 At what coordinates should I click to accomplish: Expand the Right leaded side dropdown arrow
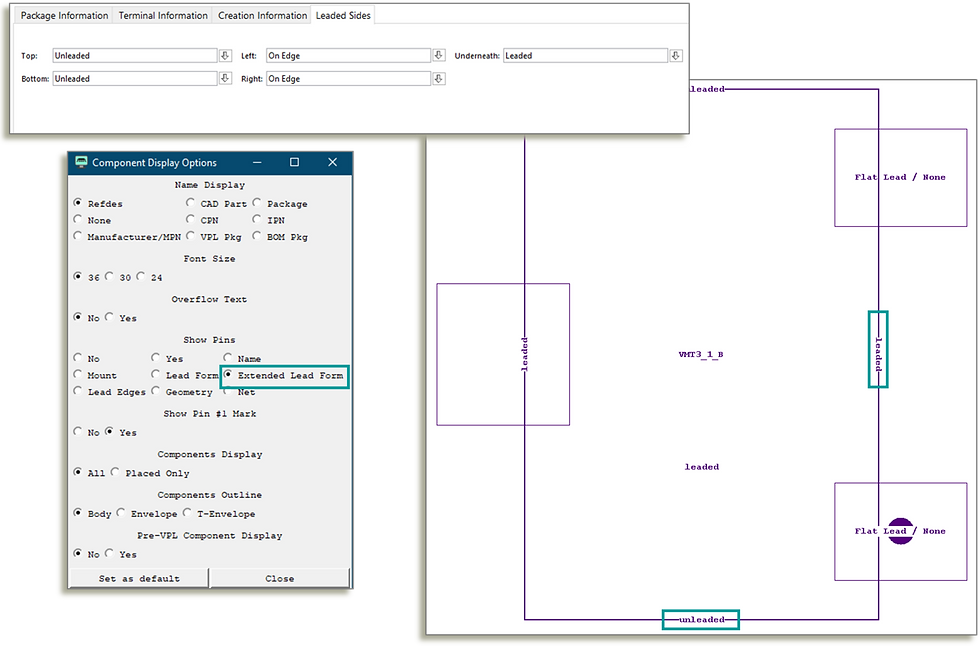tap(439, 79)
